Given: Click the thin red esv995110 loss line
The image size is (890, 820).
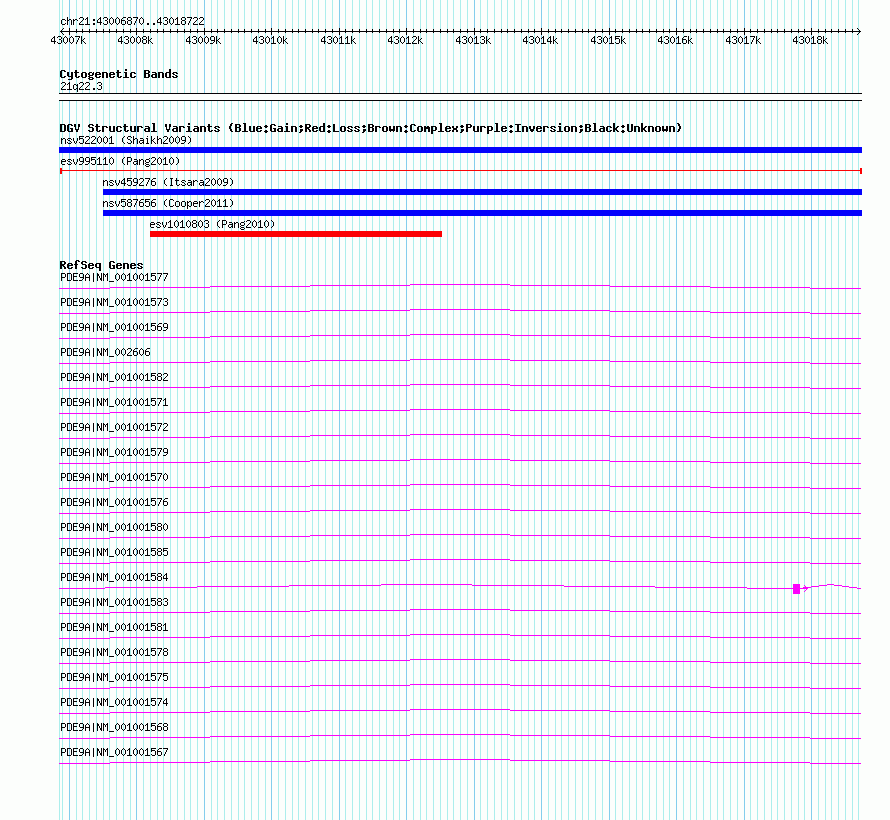Looking at the screenshot, I should click(460, 171).
